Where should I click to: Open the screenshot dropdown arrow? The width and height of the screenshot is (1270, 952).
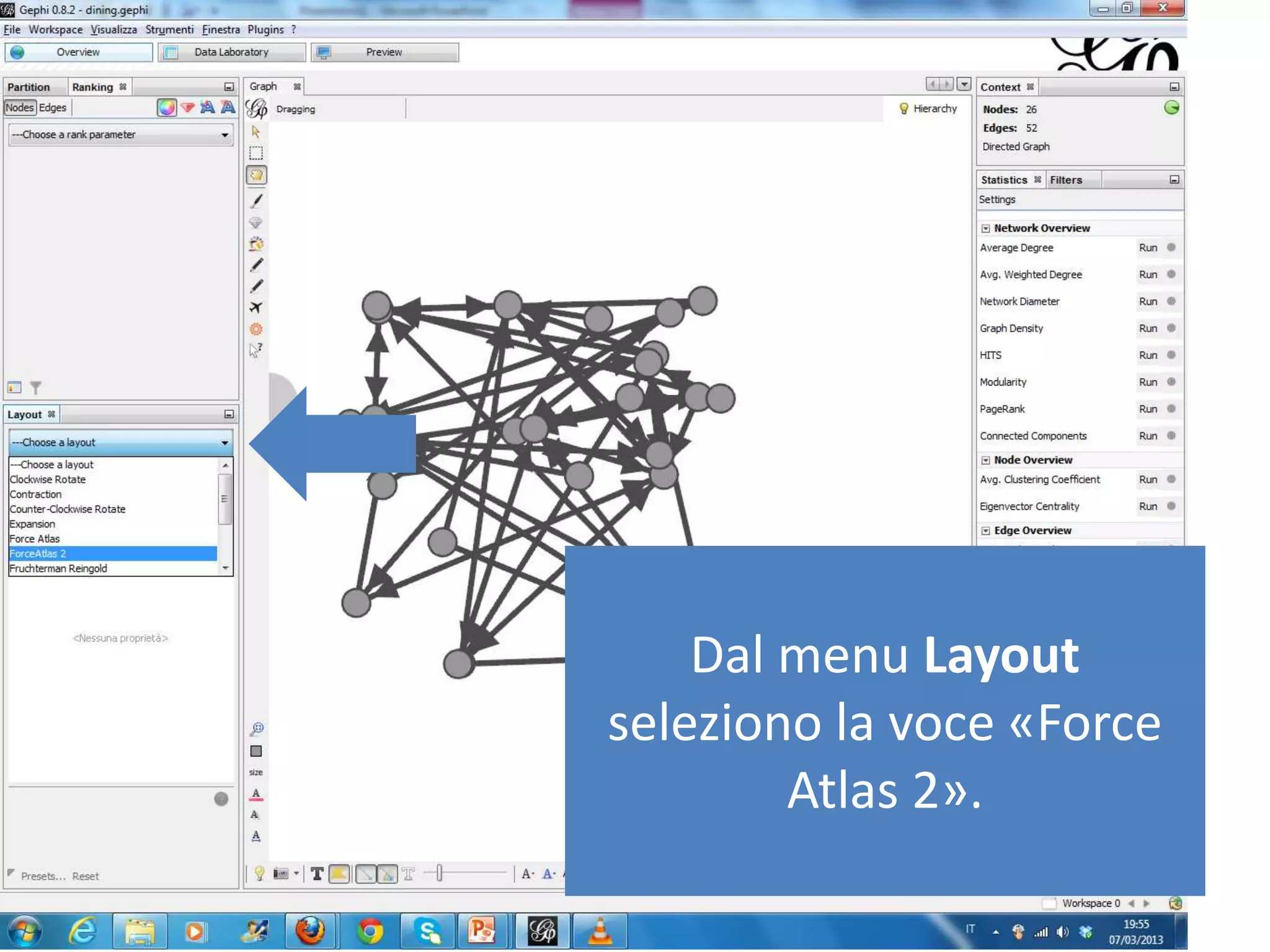296,874
